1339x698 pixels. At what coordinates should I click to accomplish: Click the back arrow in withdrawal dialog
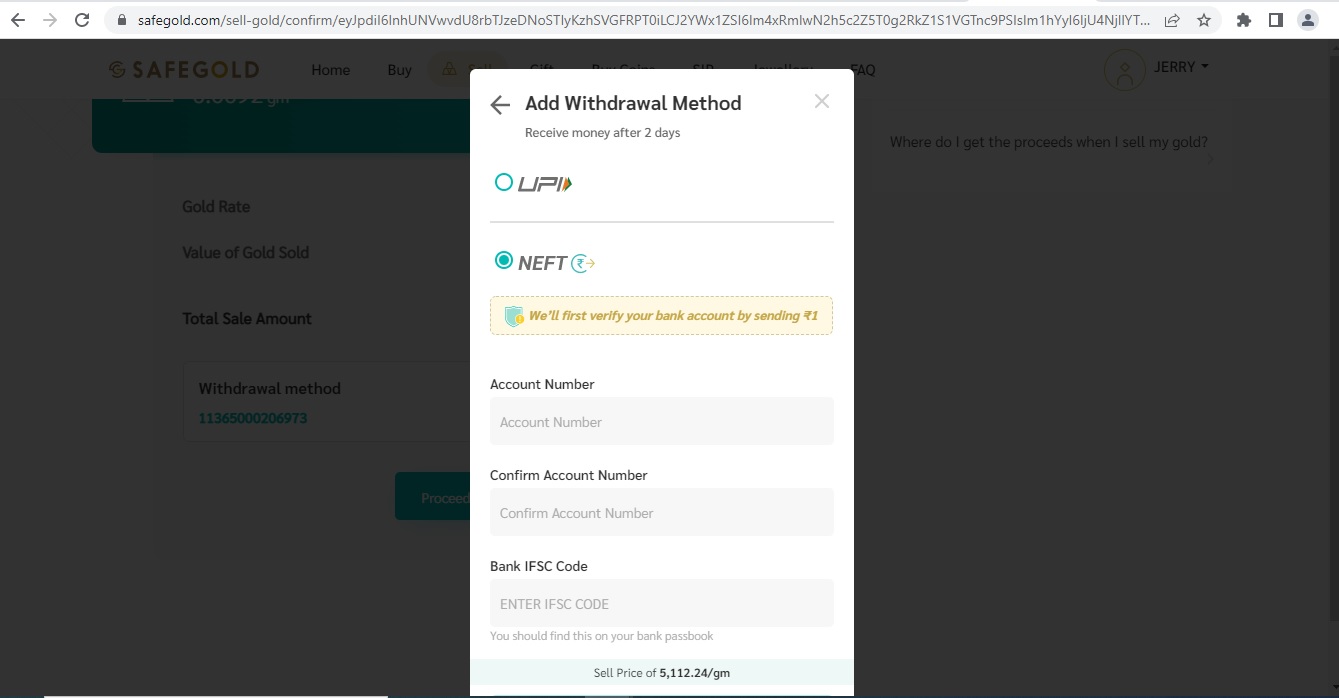click(500, 105)
